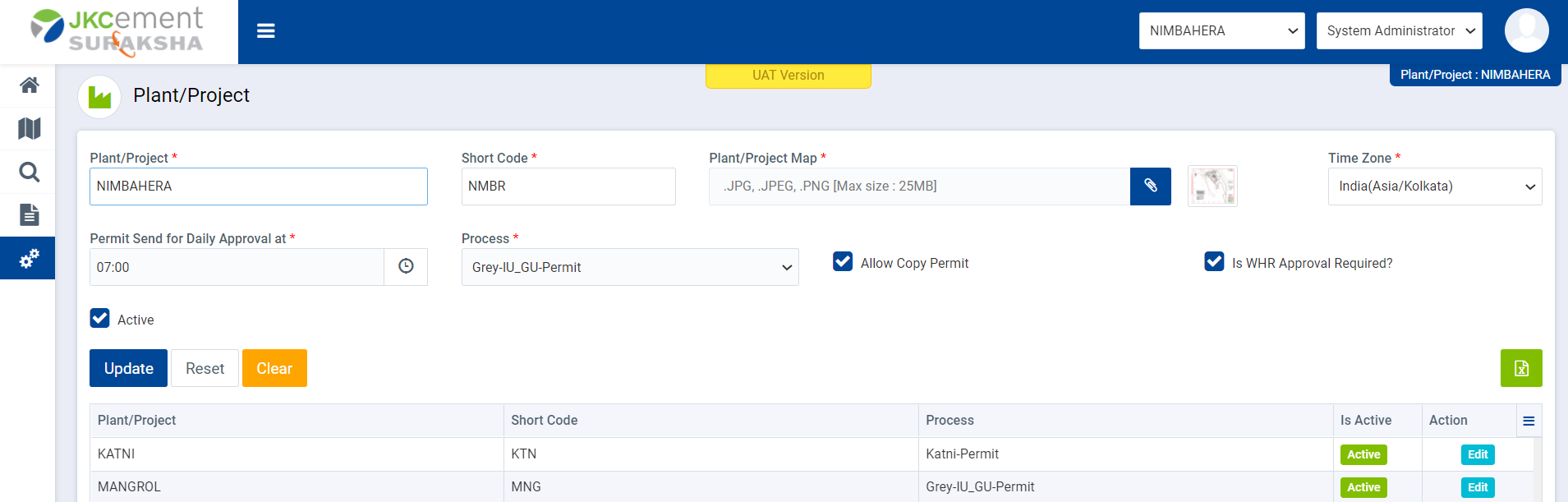Click the Action column header
The width and height of the screenshot is (1568, 502).
coord(1469,421)
